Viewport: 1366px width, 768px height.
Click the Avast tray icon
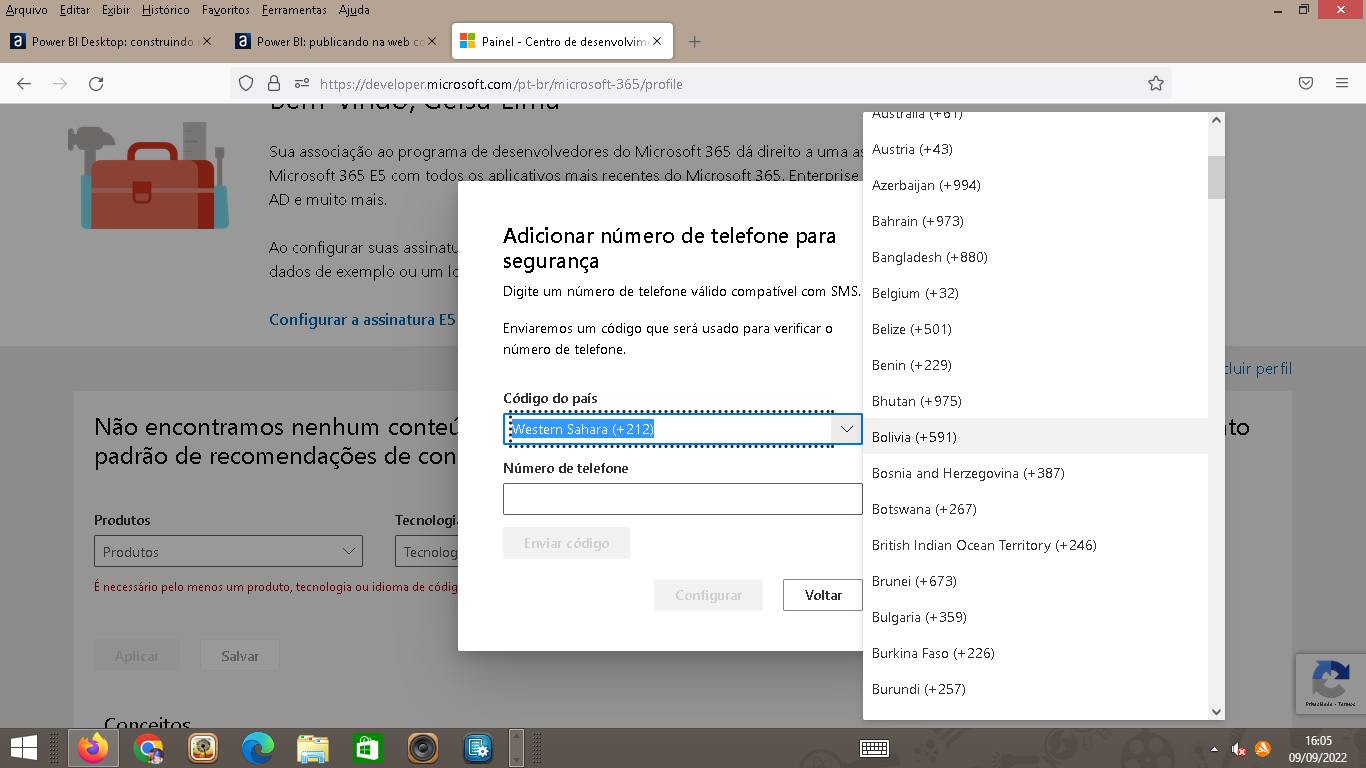tap(1263, 748)
